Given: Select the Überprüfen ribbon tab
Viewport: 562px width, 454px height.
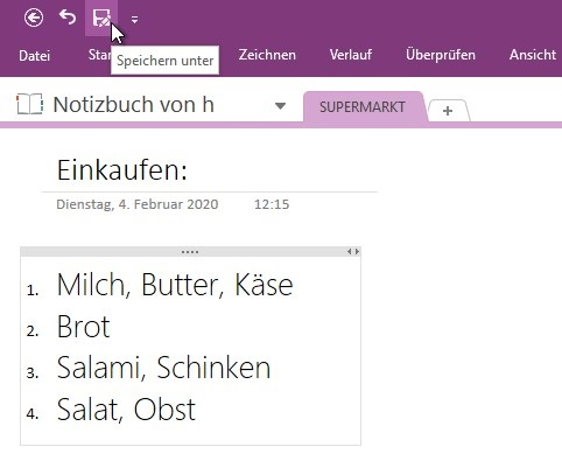Looking at the screenshot, I should (x=440, y=55).
